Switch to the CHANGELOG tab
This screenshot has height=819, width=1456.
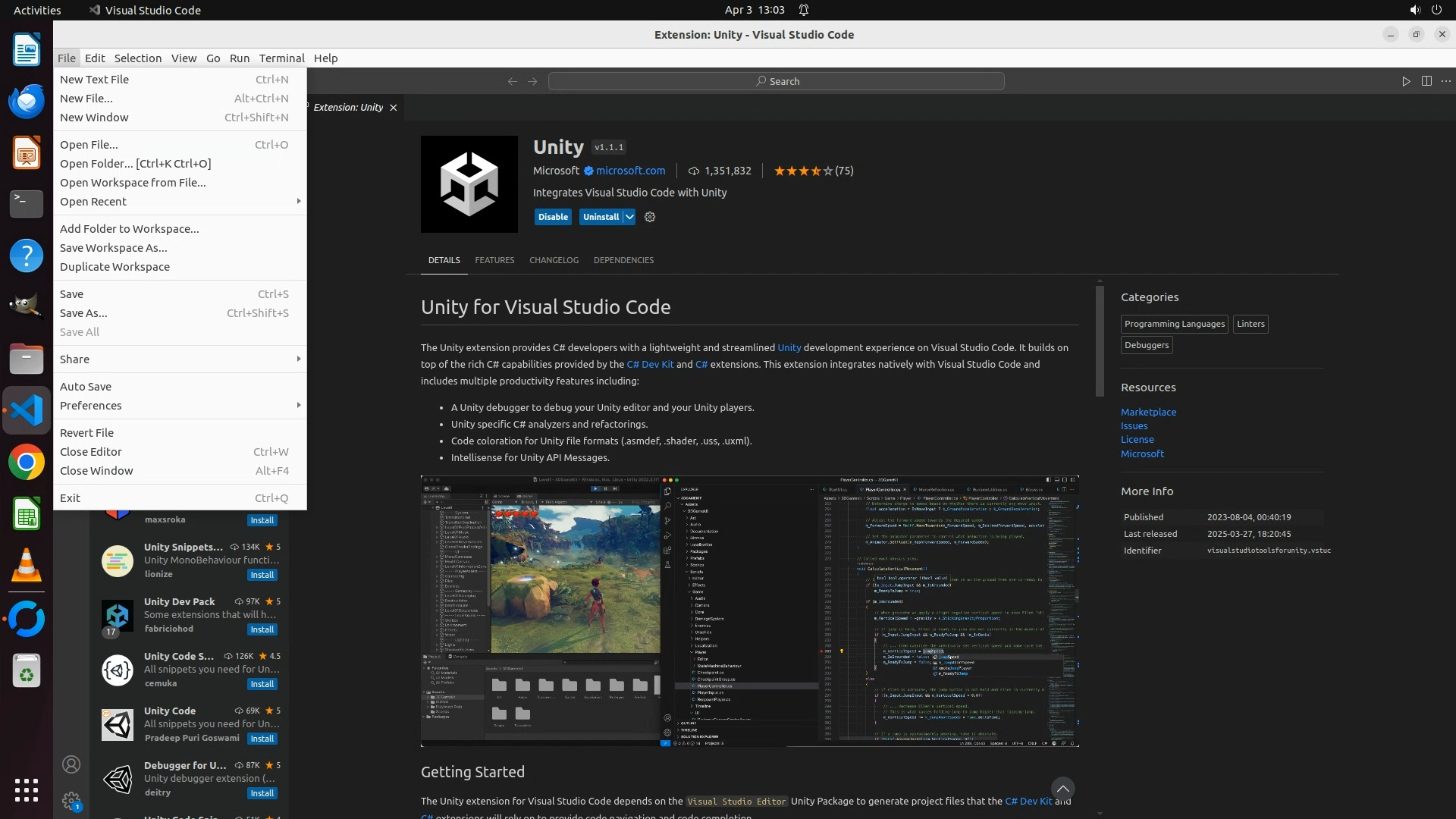click(554, 260)
